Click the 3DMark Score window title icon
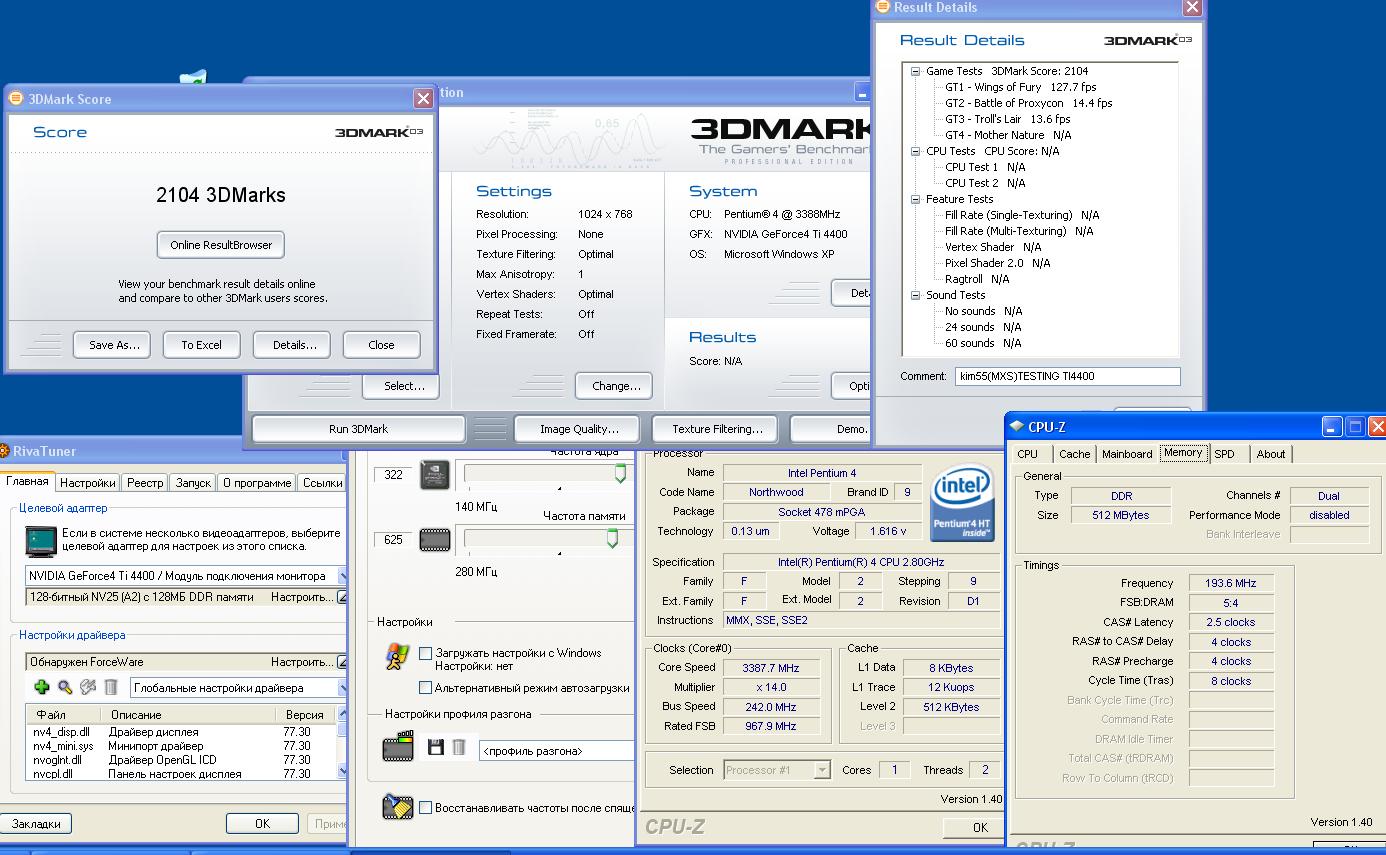The height and width of the screenshot is (855, 1386). pyautogui.click(x=15, y=98)
